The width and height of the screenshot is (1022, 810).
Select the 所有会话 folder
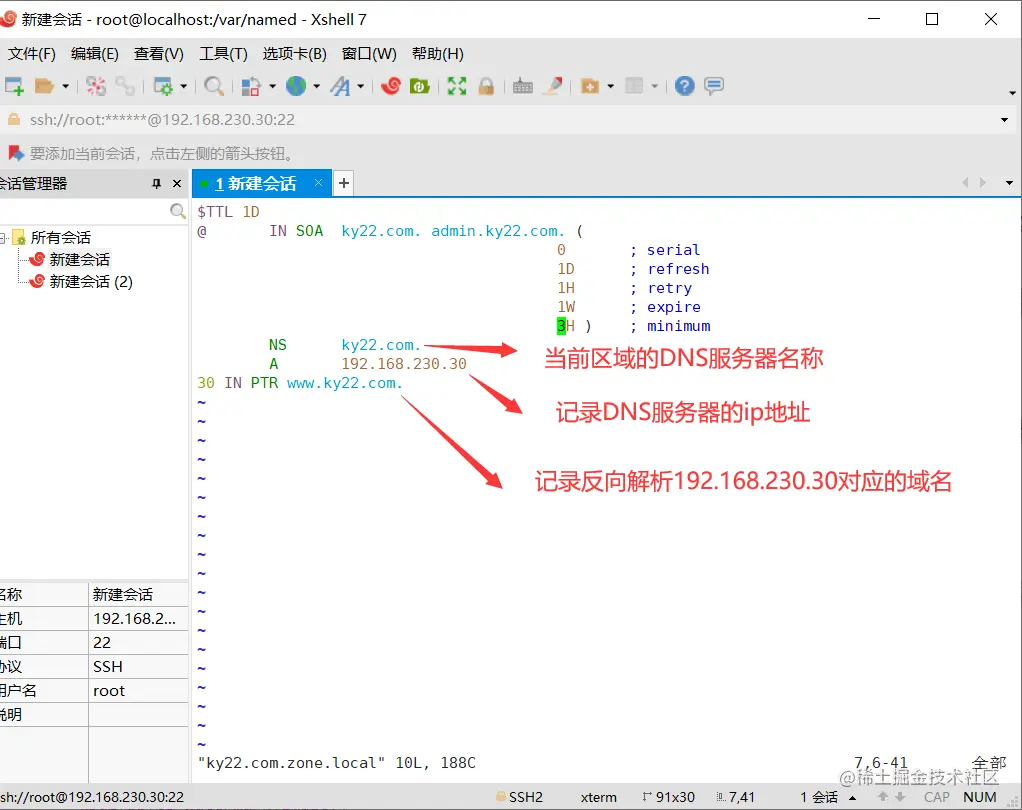tap(61, 237)
